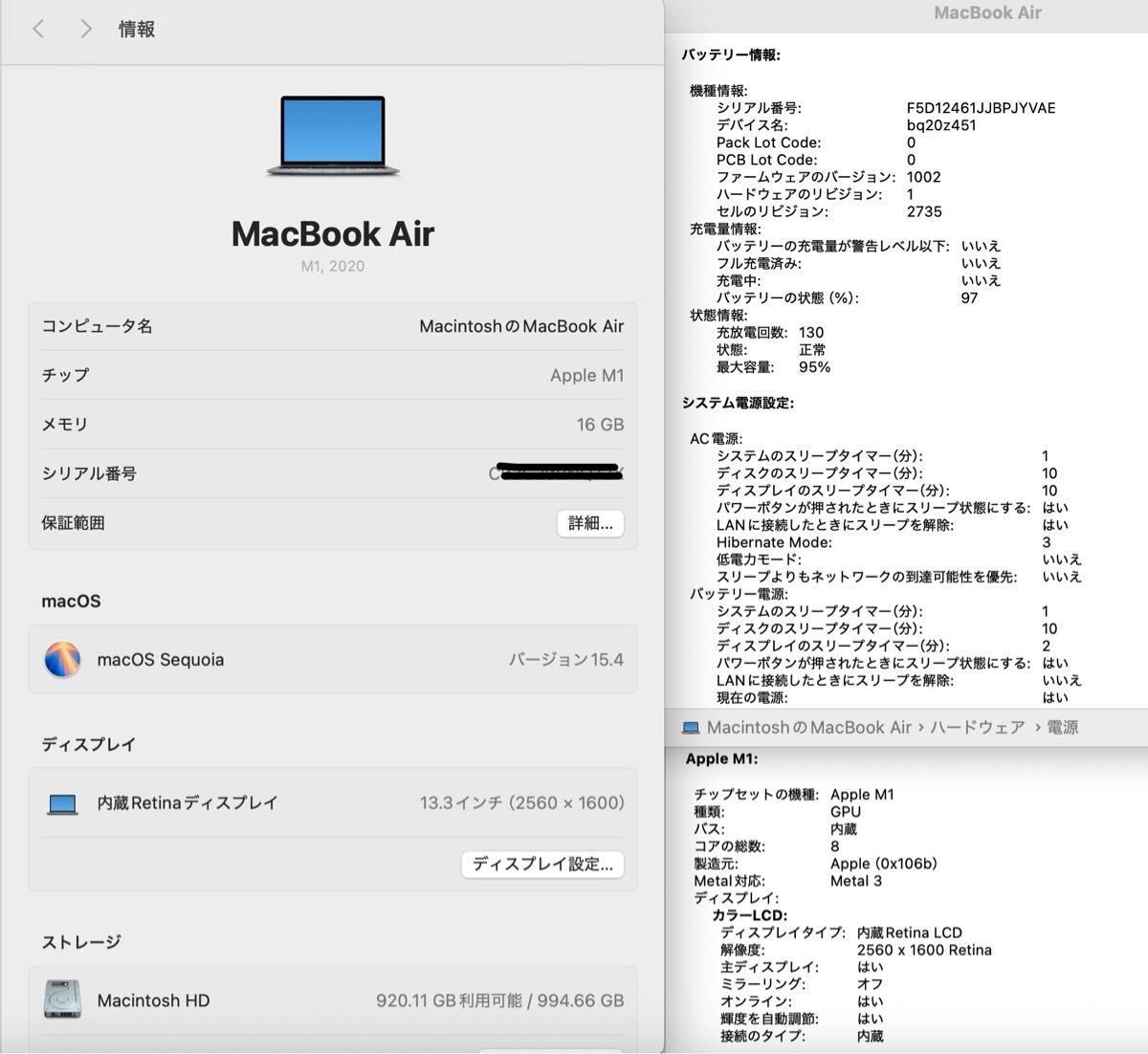Click the 現在の電源: label
The width and height of the screenshot is (1148, 1054).
(x=751, y=697)
